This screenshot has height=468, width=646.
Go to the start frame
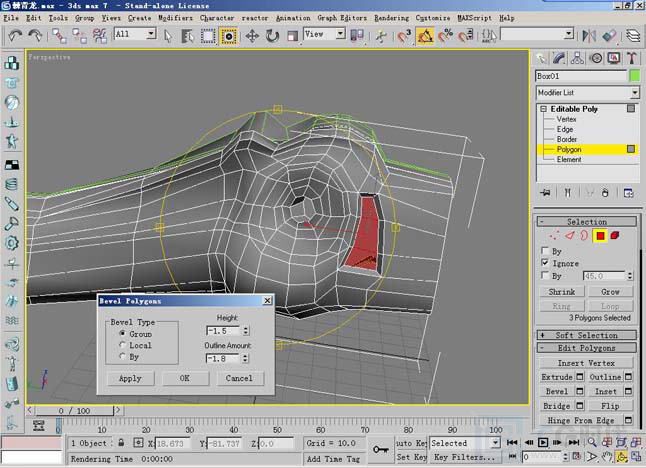[512, 442]
